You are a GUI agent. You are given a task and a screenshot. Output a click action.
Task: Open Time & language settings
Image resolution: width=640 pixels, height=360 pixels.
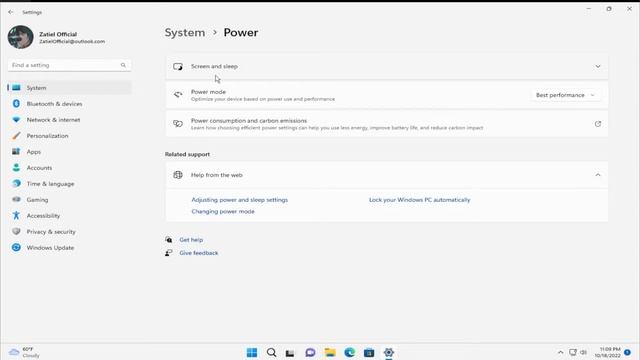pos(69,184)
